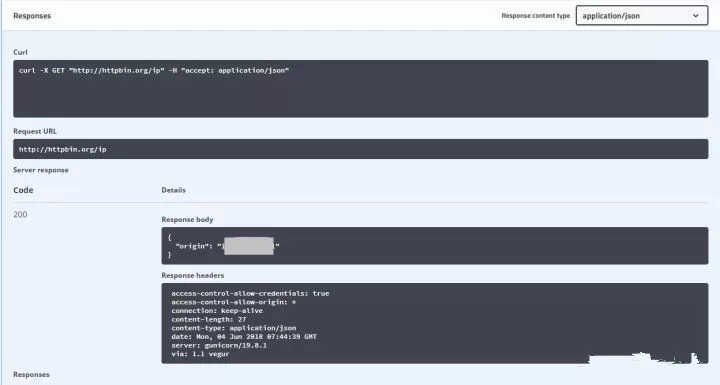
Task: Click the top Responses heading
Action: [32, 16]
